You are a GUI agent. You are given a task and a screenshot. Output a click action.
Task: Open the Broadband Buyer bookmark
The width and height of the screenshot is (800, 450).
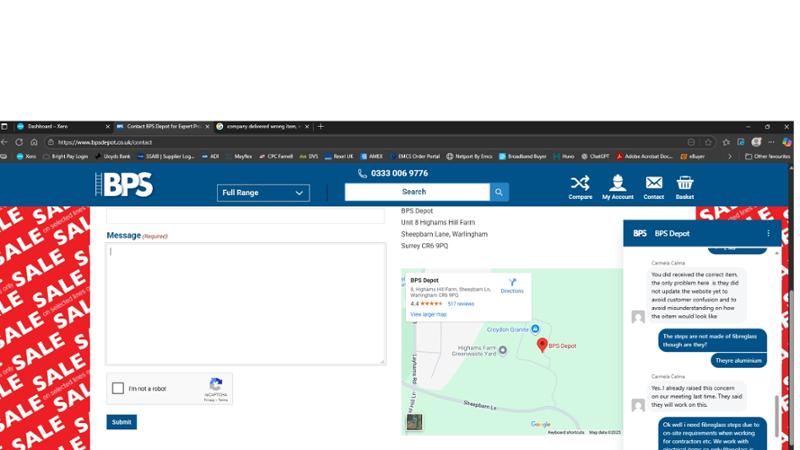point(523,157)
